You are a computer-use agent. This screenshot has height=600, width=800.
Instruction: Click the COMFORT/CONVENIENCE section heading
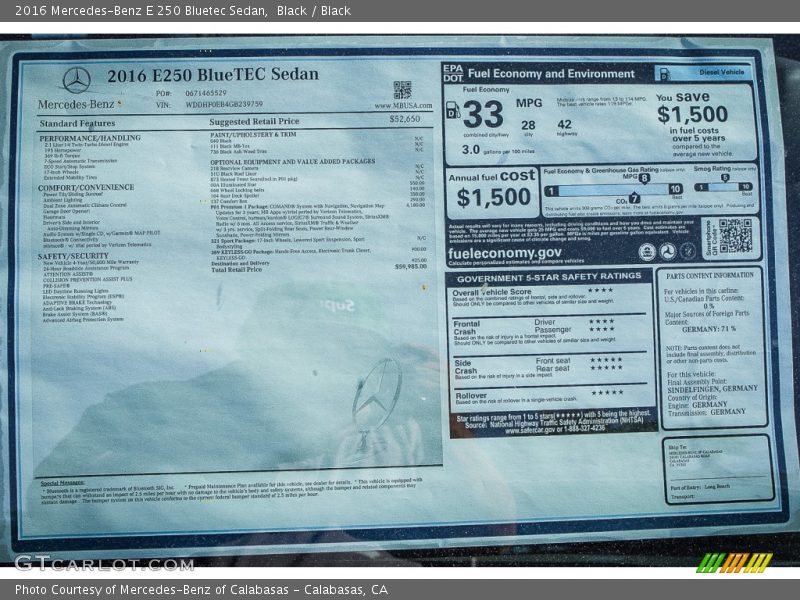tap(86, 187)
